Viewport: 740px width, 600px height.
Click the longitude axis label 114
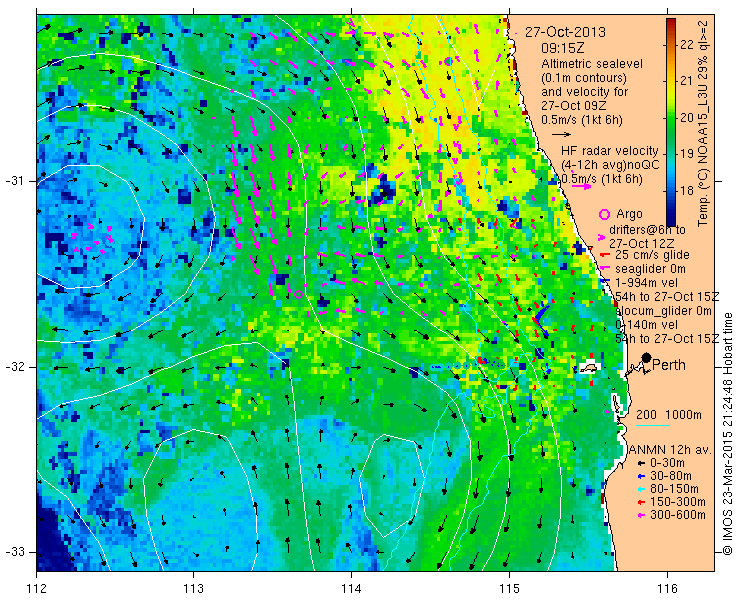[x=351, y=588]
